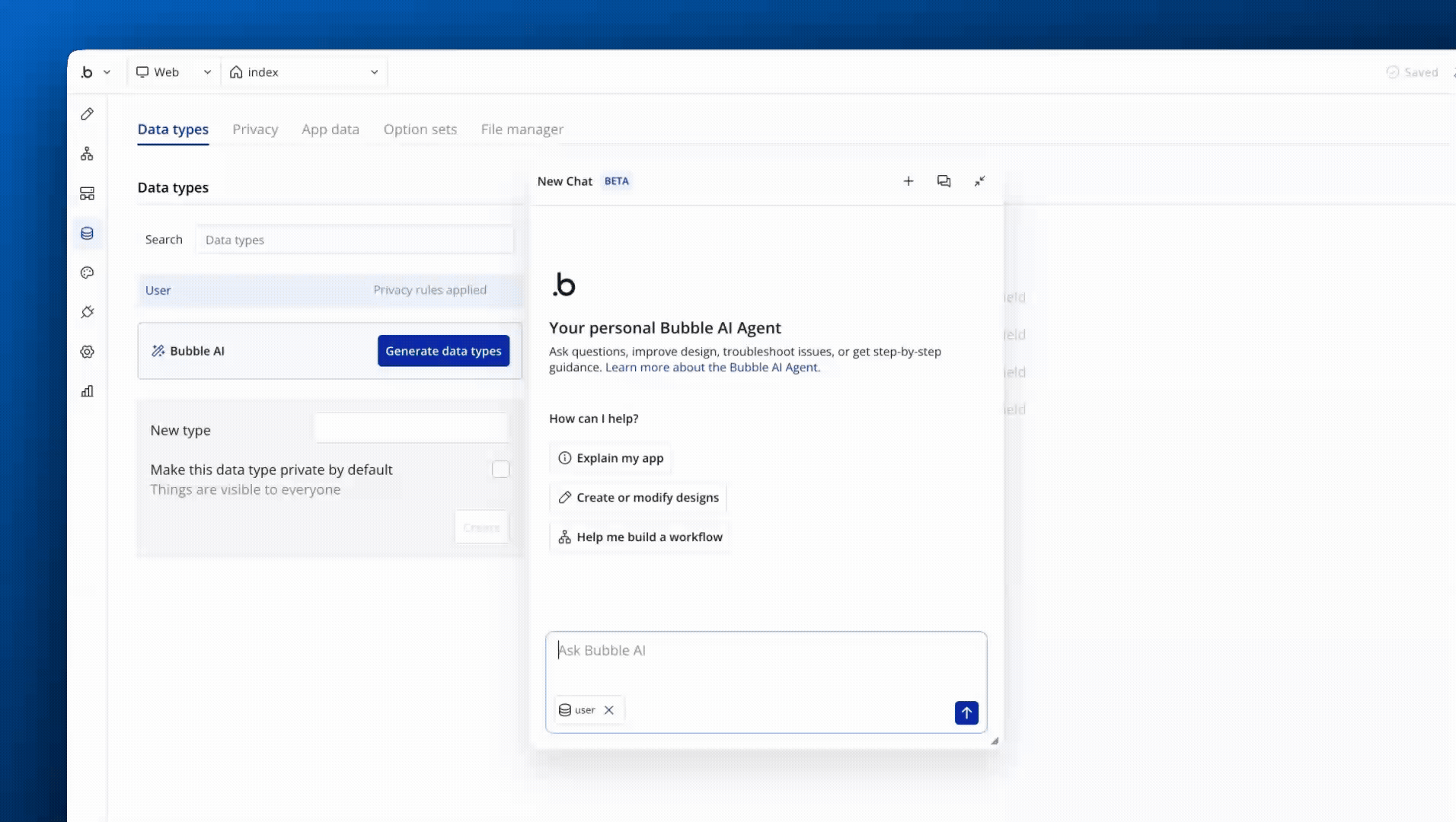The width and height of the screenshot is (1456, 822).
Task: Click the Generate data types button
Action: pos(443,351)
